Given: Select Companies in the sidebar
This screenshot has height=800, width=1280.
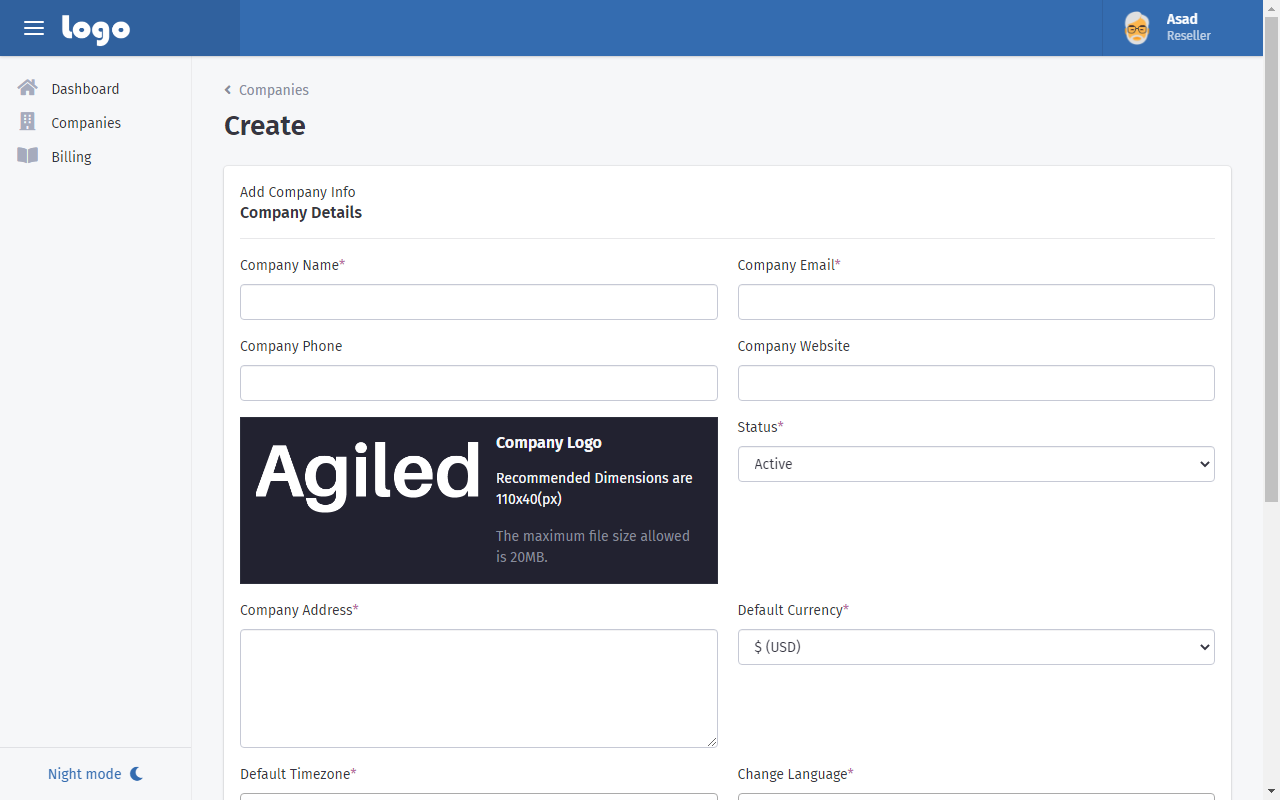Looking at the screenshot, I should [x=86, y=123].
